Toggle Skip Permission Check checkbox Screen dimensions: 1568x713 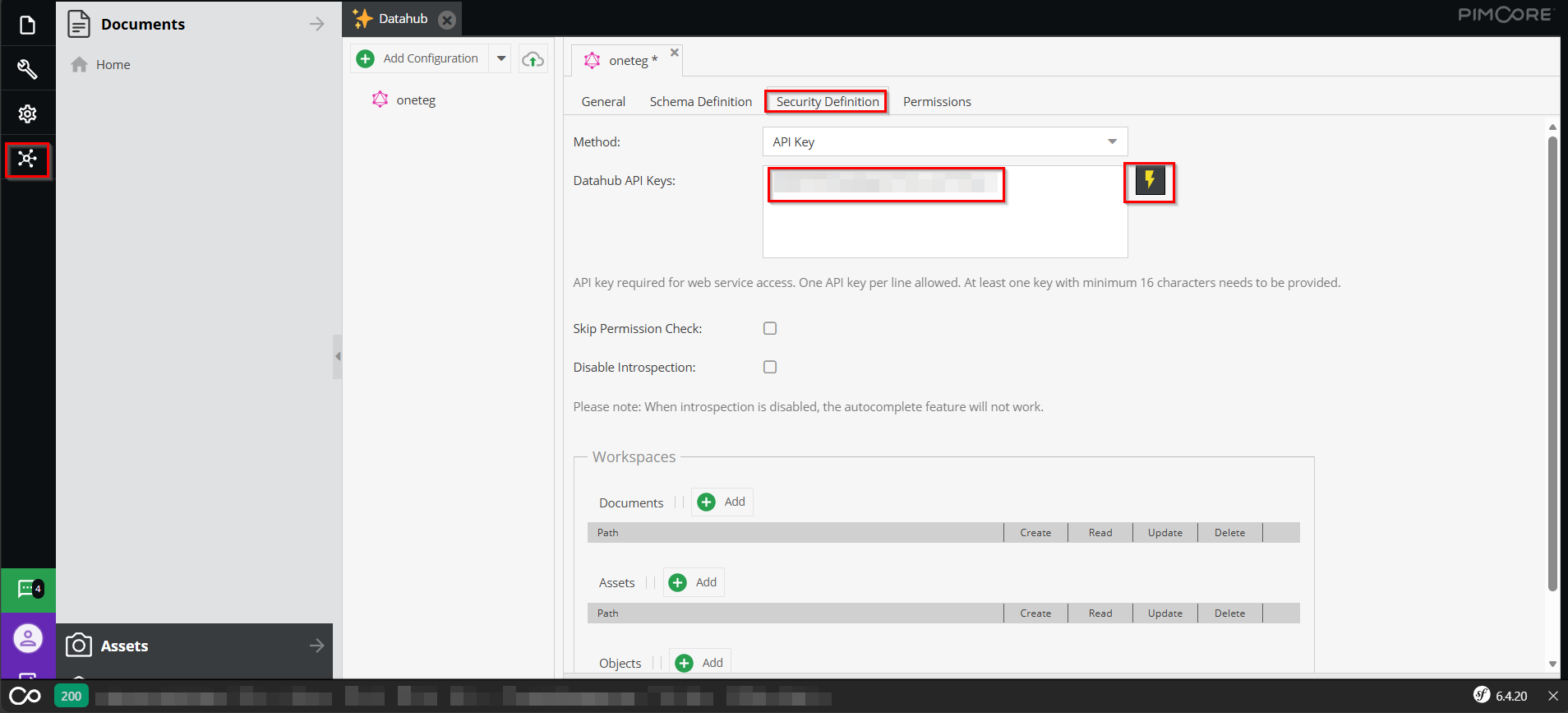click(770, 328)
